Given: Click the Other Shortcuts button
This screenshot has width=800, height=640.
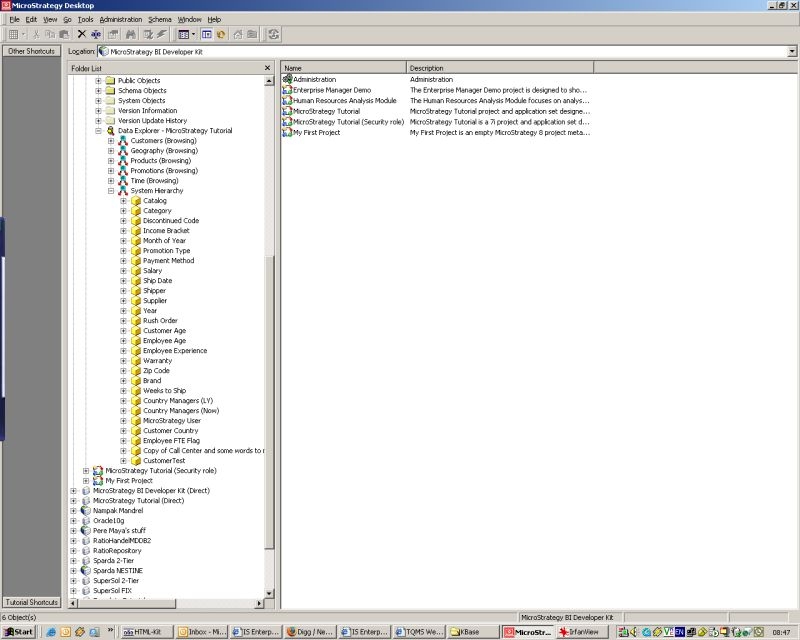Looking at the screenshot, I should pos(31,51).
